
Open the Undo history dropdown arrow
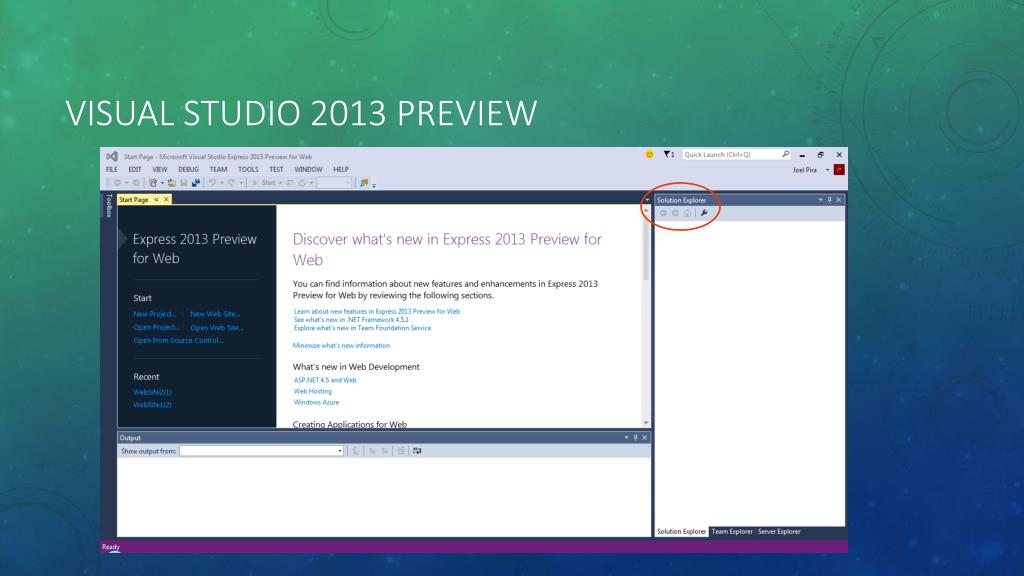click(222, 183)
